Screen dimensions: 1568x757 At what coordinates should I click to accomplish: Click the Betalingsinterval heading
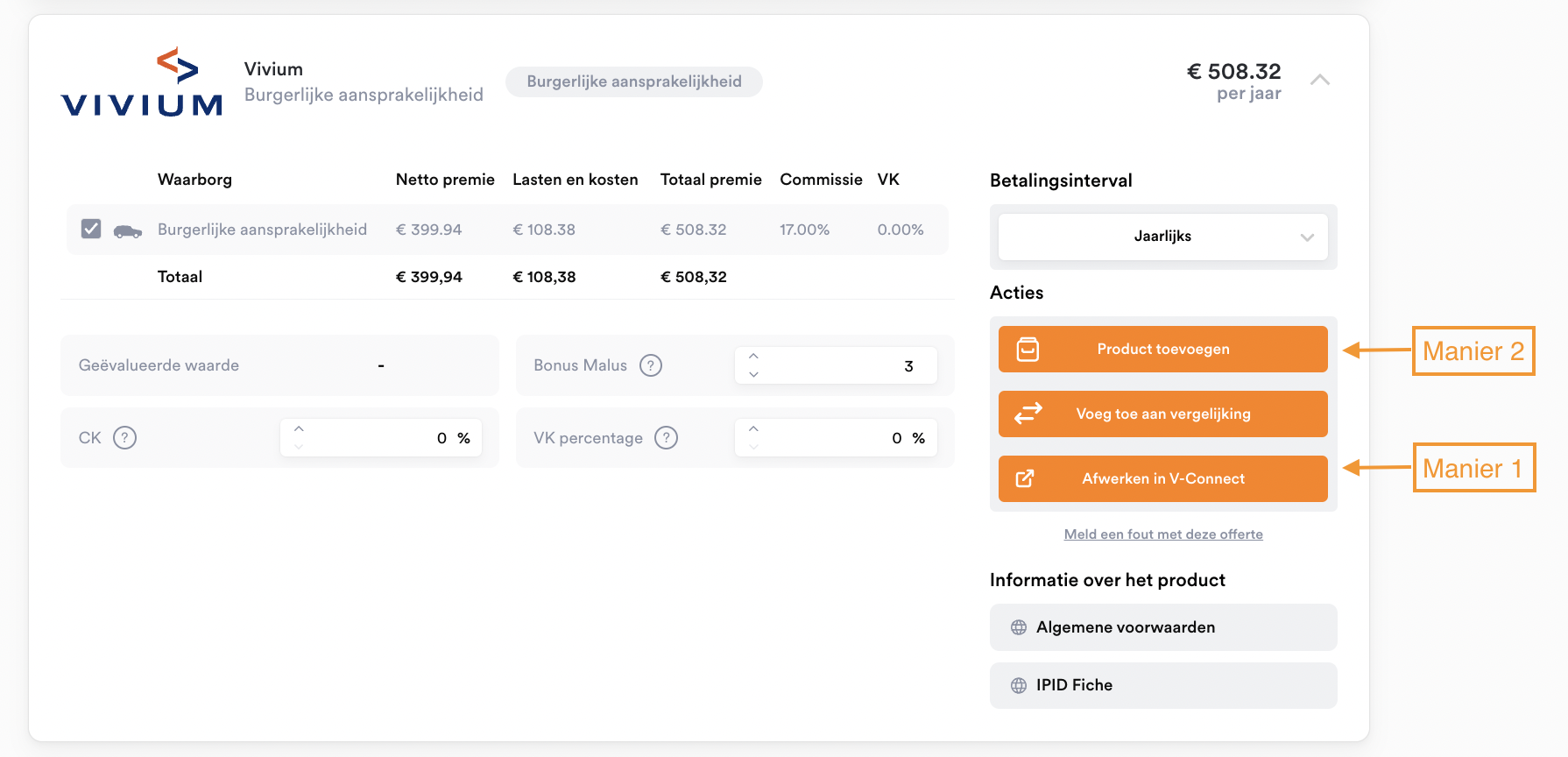[x=1061, y=180]
